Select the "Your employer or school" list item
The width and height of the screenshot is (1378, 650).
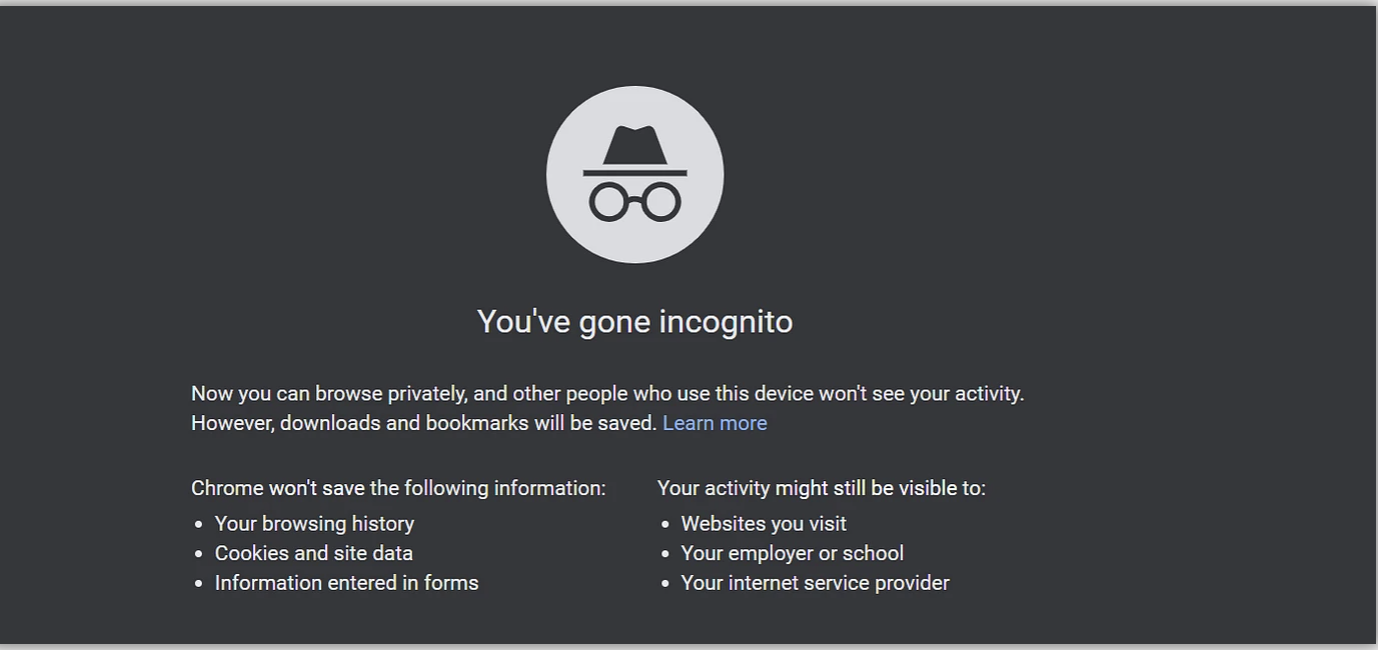coord(792,553)
